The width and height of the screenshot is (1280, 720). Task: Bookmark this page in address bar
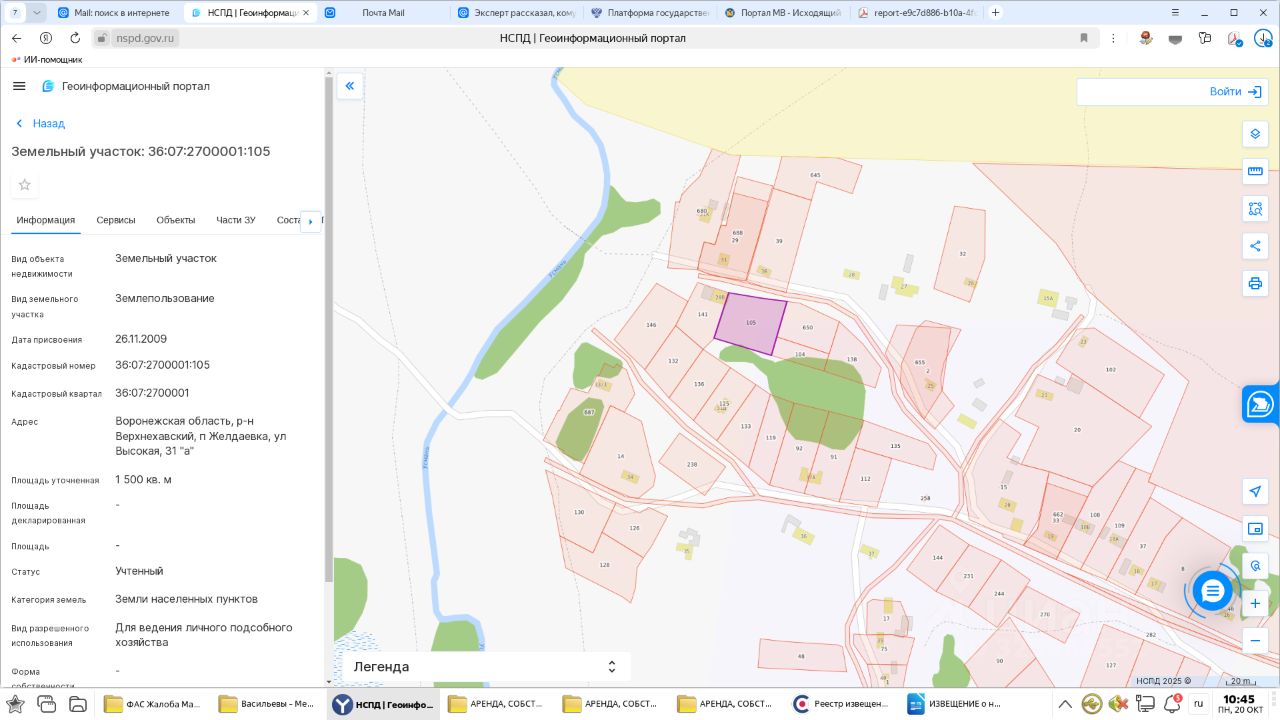coord(1084,38)
